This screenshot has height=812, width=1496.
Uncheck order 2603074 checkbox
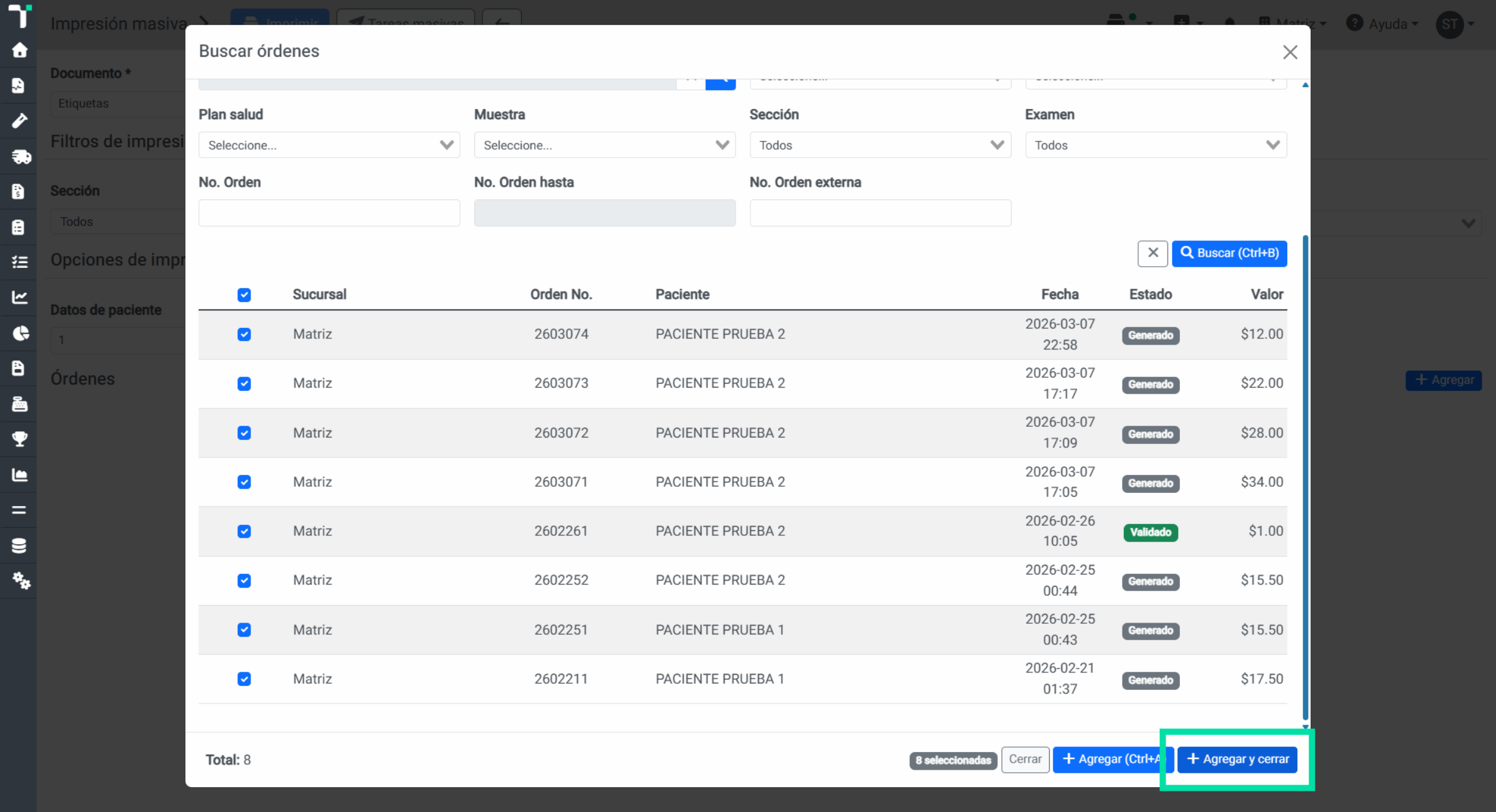click(x=244, y=335)
